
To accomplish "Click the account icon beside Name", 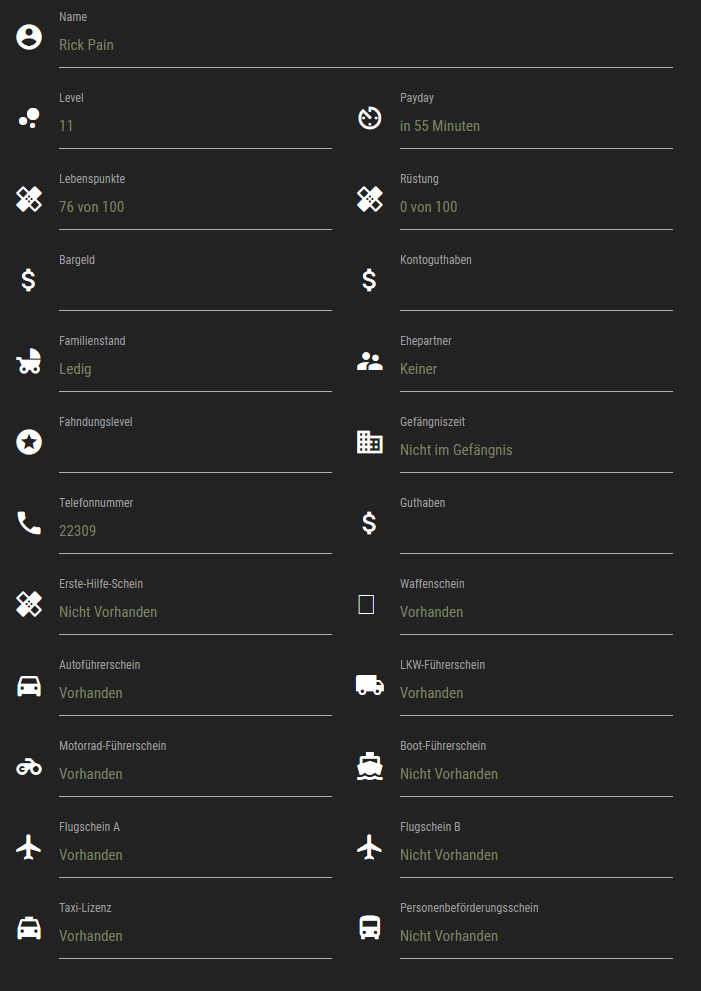I will point(29,37).
